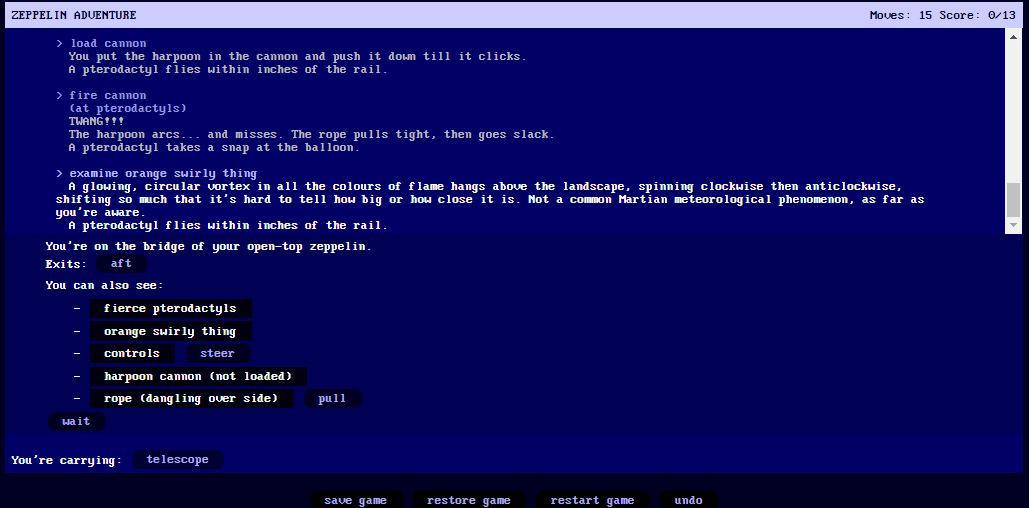Select the telescope in inventory
This screenshot has height=508, width=1029.
pos(178,459)
